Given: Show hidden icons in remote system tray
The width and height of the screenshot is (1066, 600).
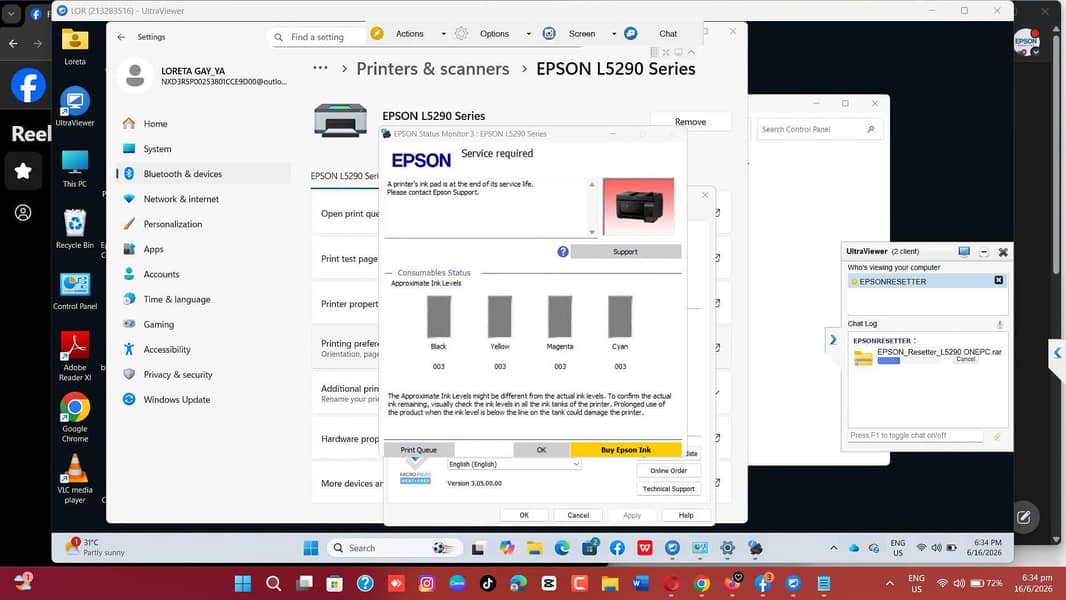Looking at the screenshot, I should pyautogui.click(x=833, y=548).
